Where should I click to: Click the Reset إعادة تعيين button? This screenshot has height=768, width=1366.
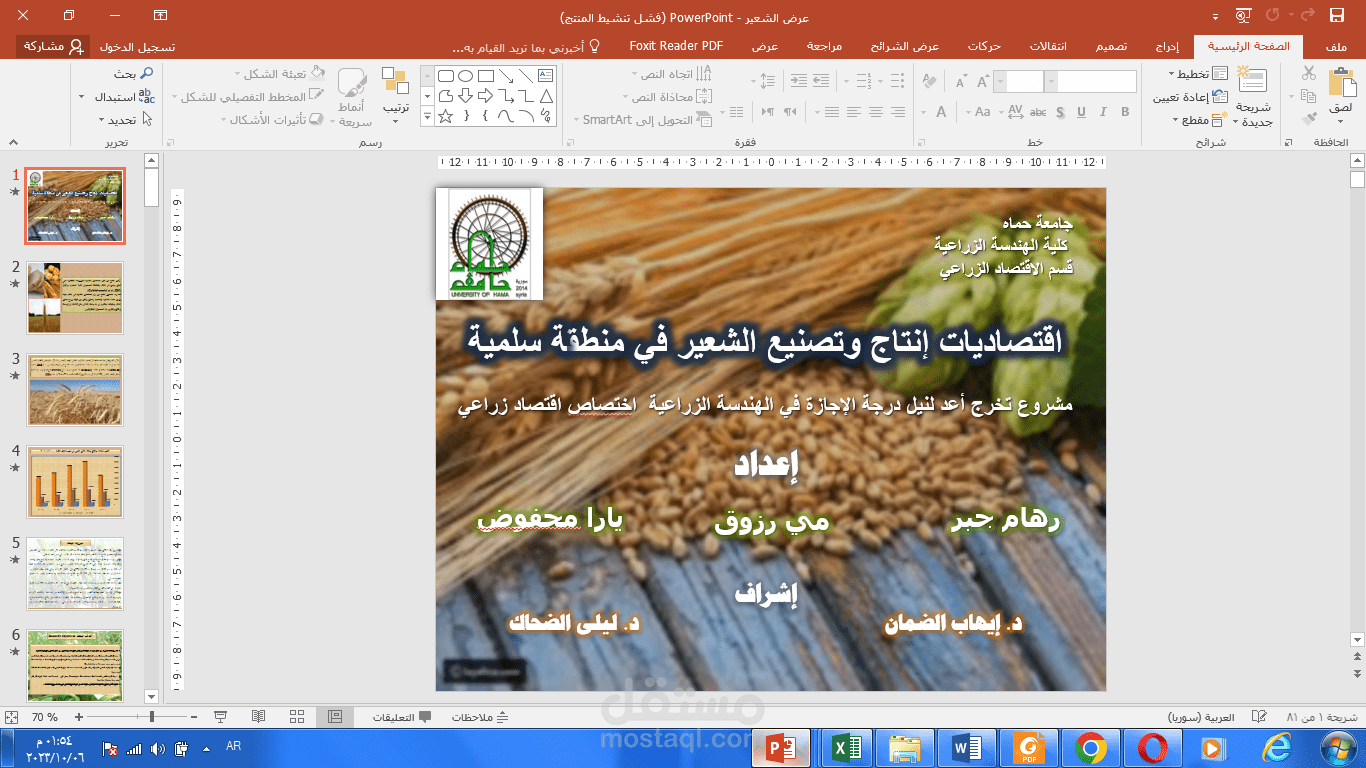(1191, 97)
